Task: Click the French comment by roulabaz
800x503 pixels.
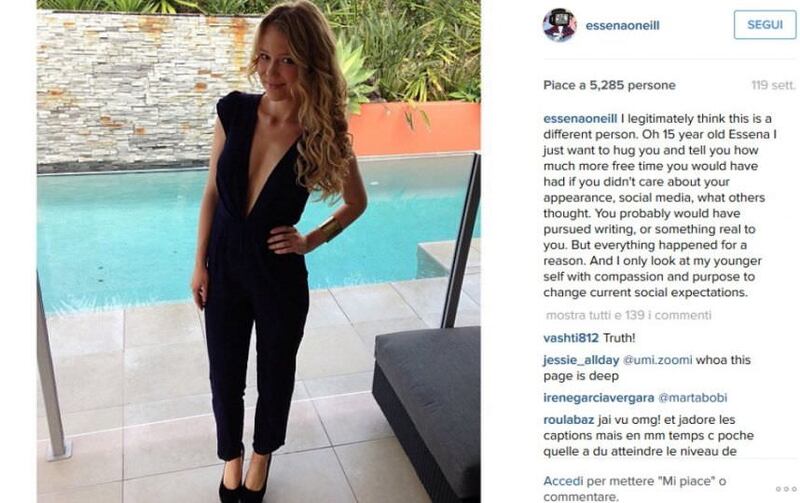Action: pyautogui.click(x=648, y=436)
